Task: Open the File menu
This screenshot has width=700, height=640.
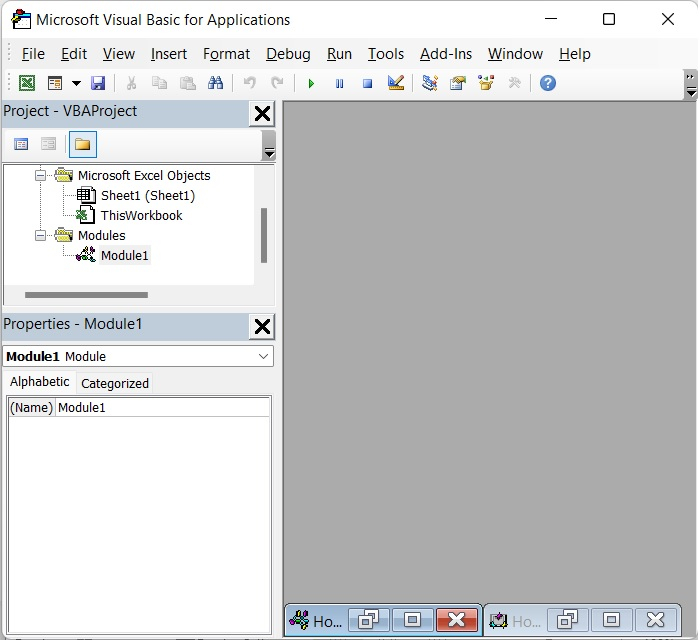Action: [33, 54]
